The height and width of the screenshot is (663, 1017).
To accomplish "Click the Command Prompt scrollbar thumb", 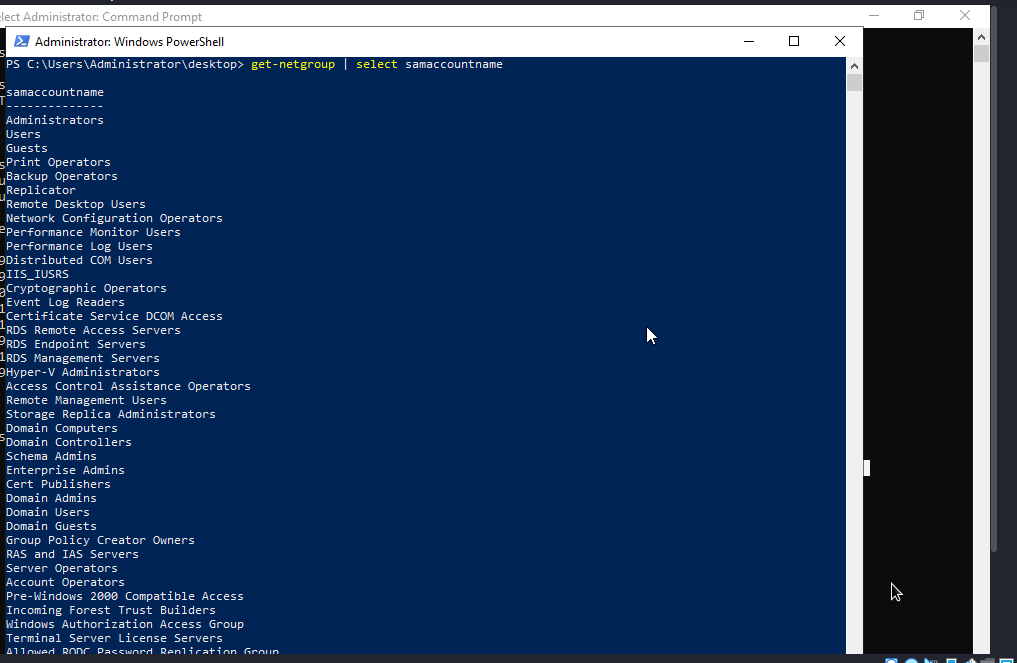I will pyautogui.click(x=981, y=53).
